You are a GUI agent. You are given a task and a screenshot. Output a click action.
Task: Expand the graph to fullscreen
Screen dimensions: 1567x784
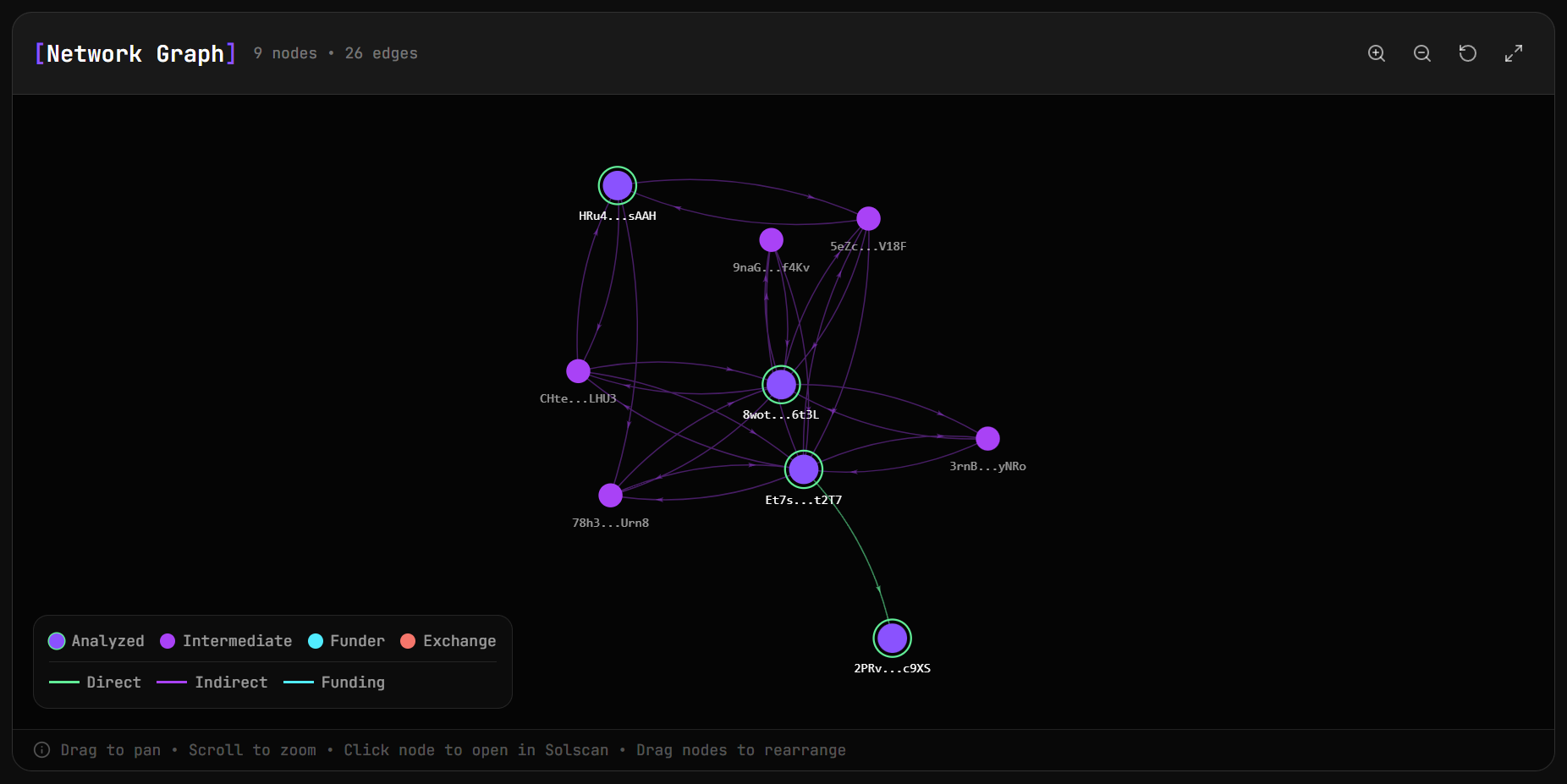tap(1514, 52)
